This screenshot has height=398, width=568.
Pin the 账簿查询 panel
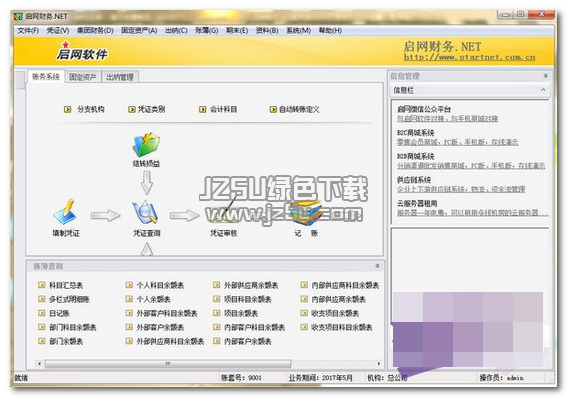tap(377, 266)
